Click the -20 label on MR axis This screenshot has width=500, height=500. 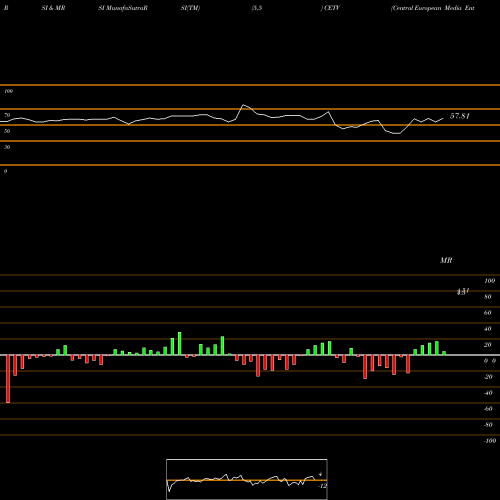[x=488, y=377]
